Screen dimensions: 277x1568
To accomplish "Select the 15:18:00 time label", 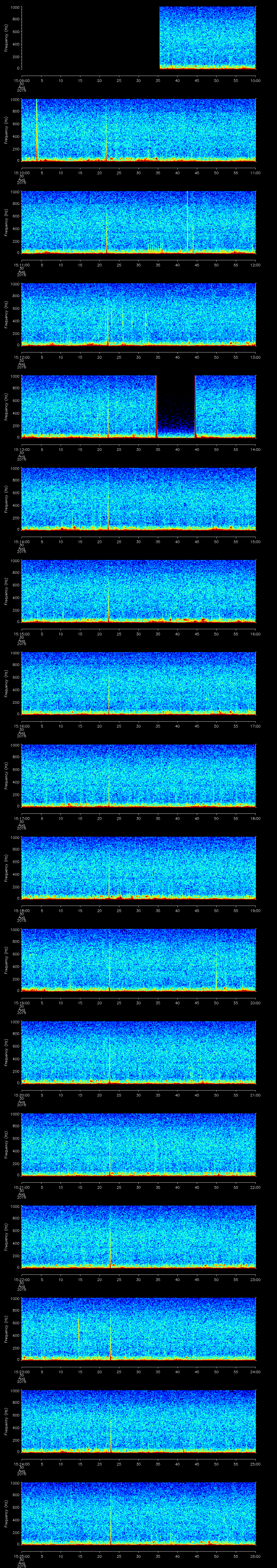I will (x=21, y=910).
